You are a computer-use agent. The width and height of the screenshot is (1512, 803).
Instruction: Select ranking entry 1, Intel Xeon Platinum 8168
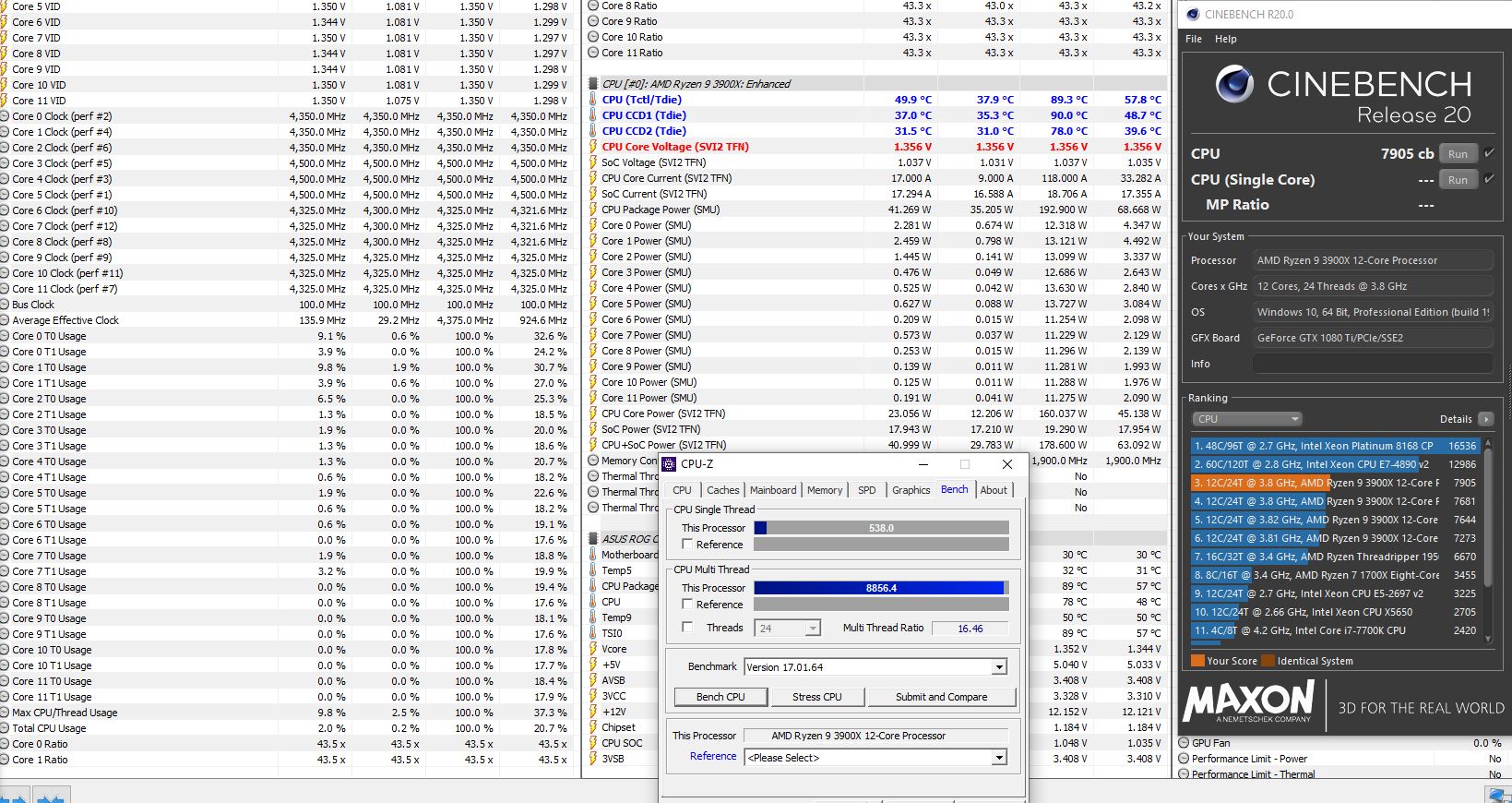pos(1334,446)
